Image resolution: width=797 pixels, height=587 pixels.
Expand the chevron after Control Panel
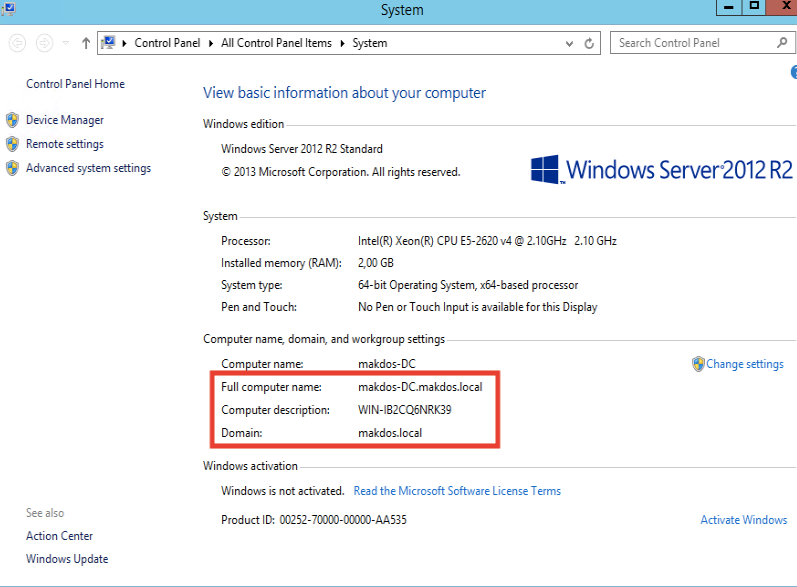210,43
